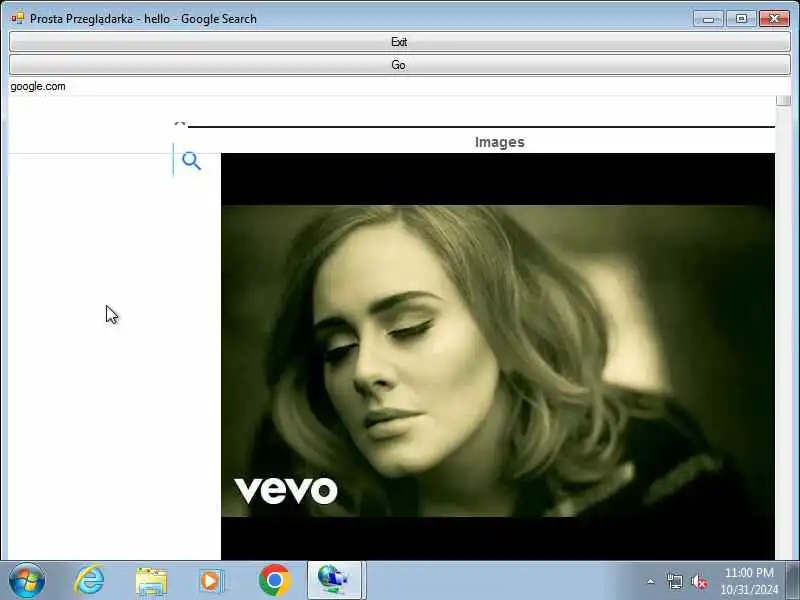Open the Images tab
This screenshot has width=800, height=600.
pyautogui.click(x=499, y=142)
